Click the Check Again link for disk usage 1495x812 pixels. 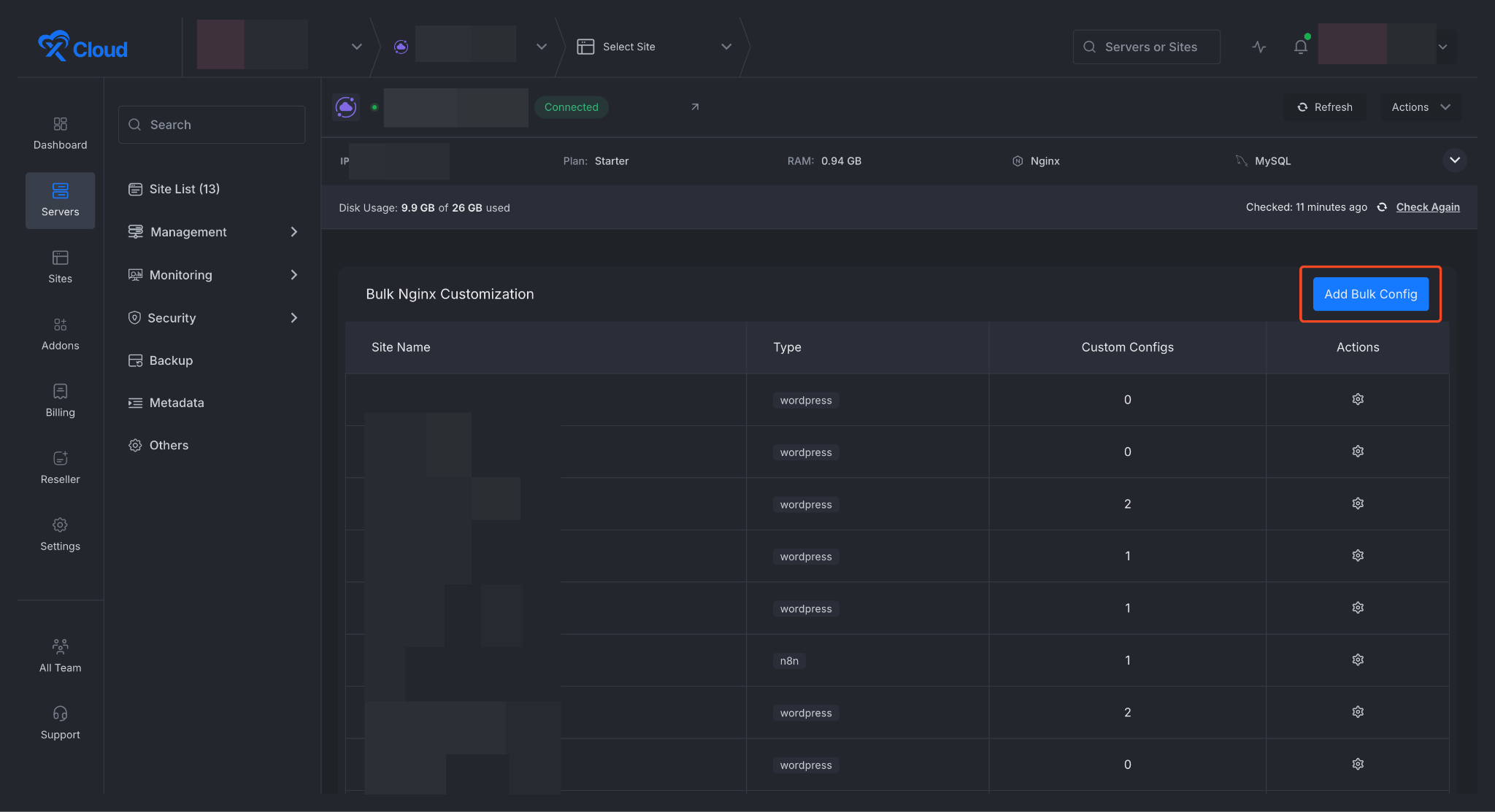[x=1427, y=206]
